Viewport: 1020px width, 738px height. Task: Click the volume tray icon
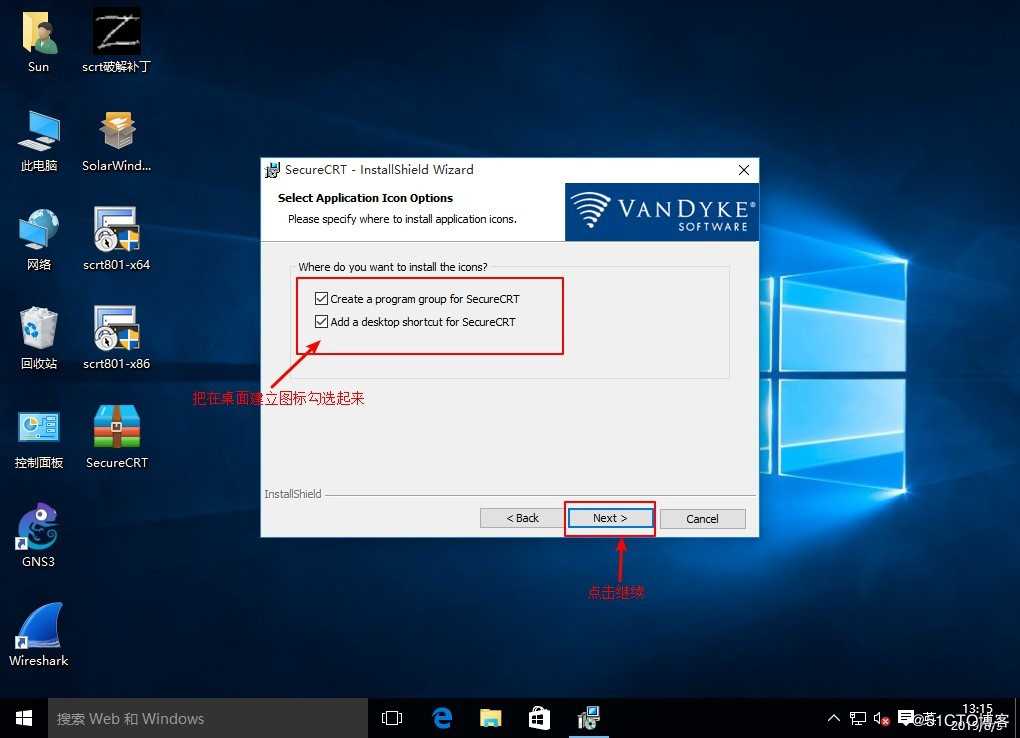click(881, 718)
